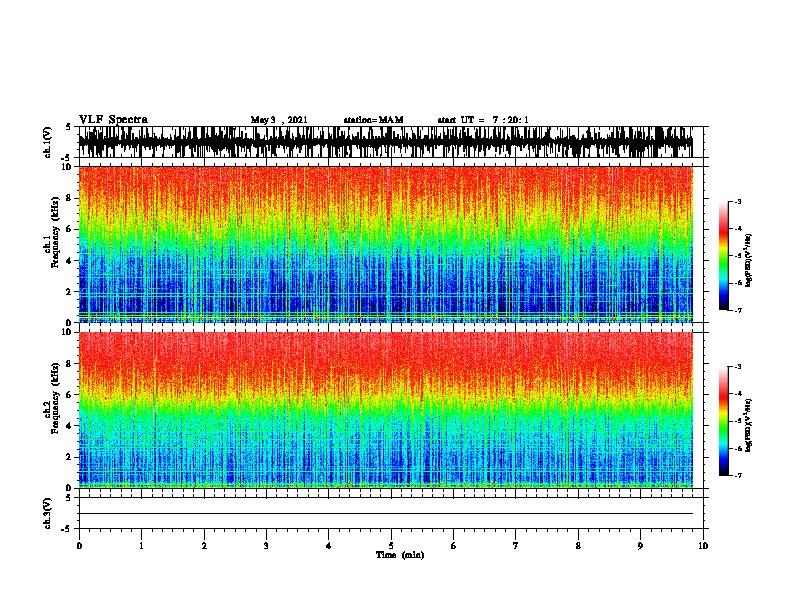Click the ch.1 "Frequency (kHz)" axis label
Screen dimensions: 792x612
(x=55, y=233)
